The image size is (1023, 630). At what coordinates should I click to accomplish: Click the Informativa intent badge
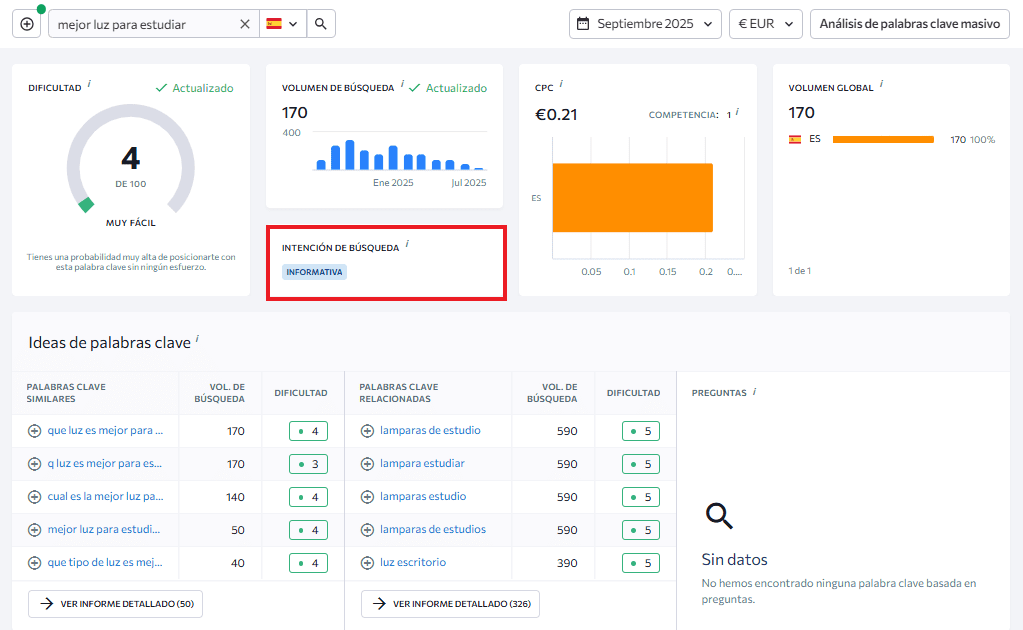[x=314, y=272]
